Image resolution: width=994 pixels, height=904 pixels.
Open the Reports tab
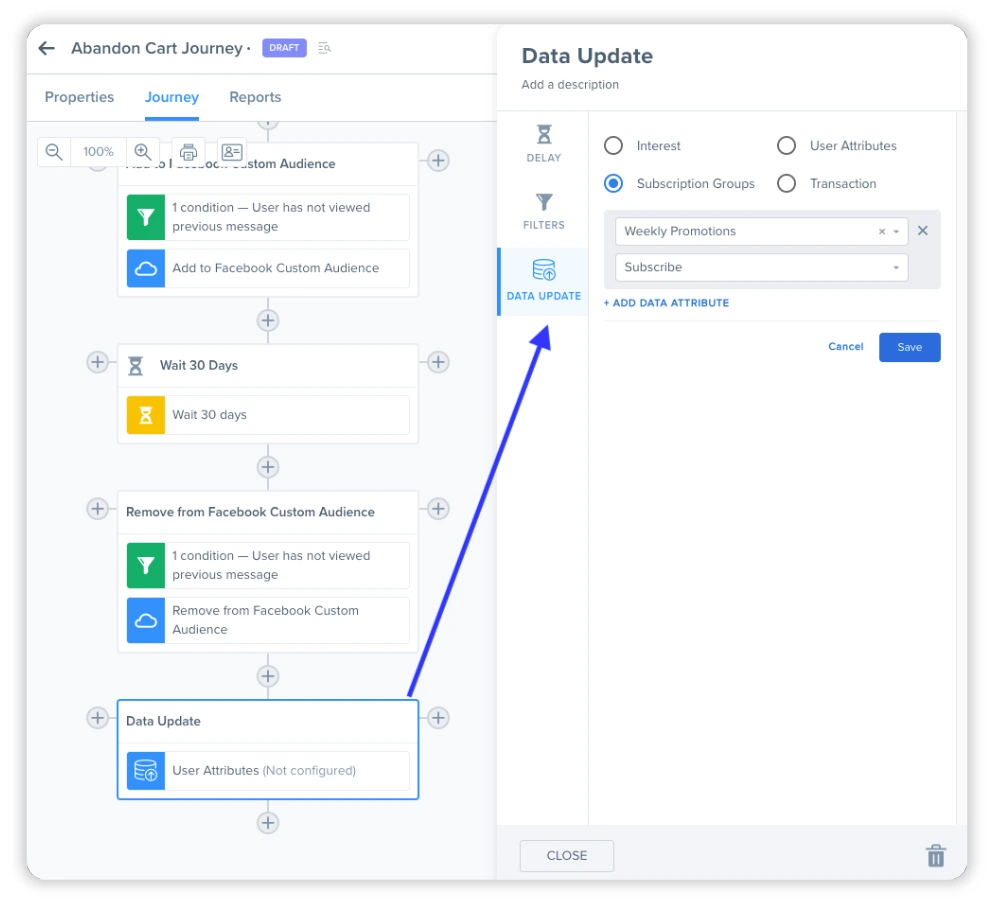click(255, 97)
